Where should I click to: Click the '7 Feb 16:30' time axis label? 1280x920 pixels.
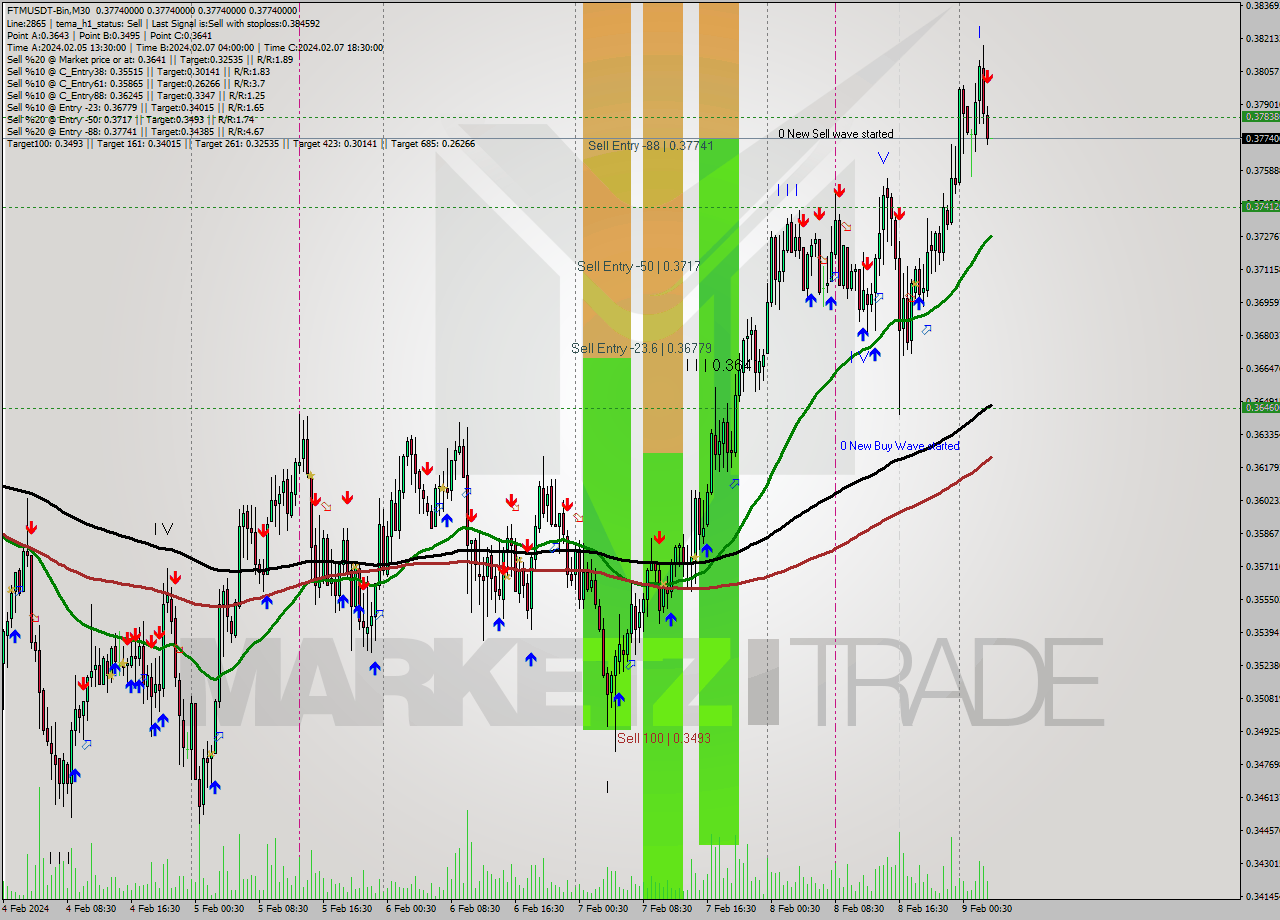tap(731, 909)
